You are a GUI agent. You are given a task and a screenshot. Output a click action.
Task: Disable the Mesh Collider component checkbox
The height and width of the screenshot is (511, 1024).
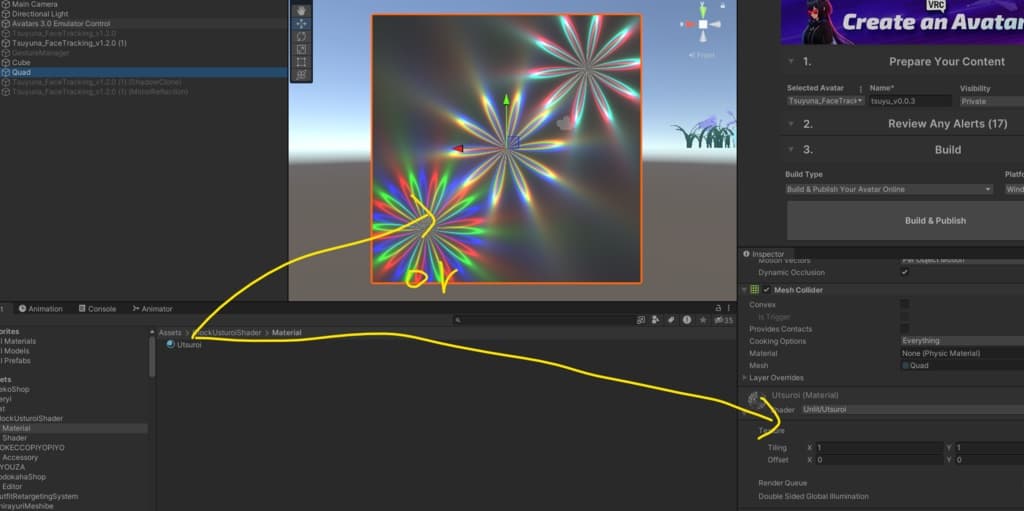(x=767, y=290)
